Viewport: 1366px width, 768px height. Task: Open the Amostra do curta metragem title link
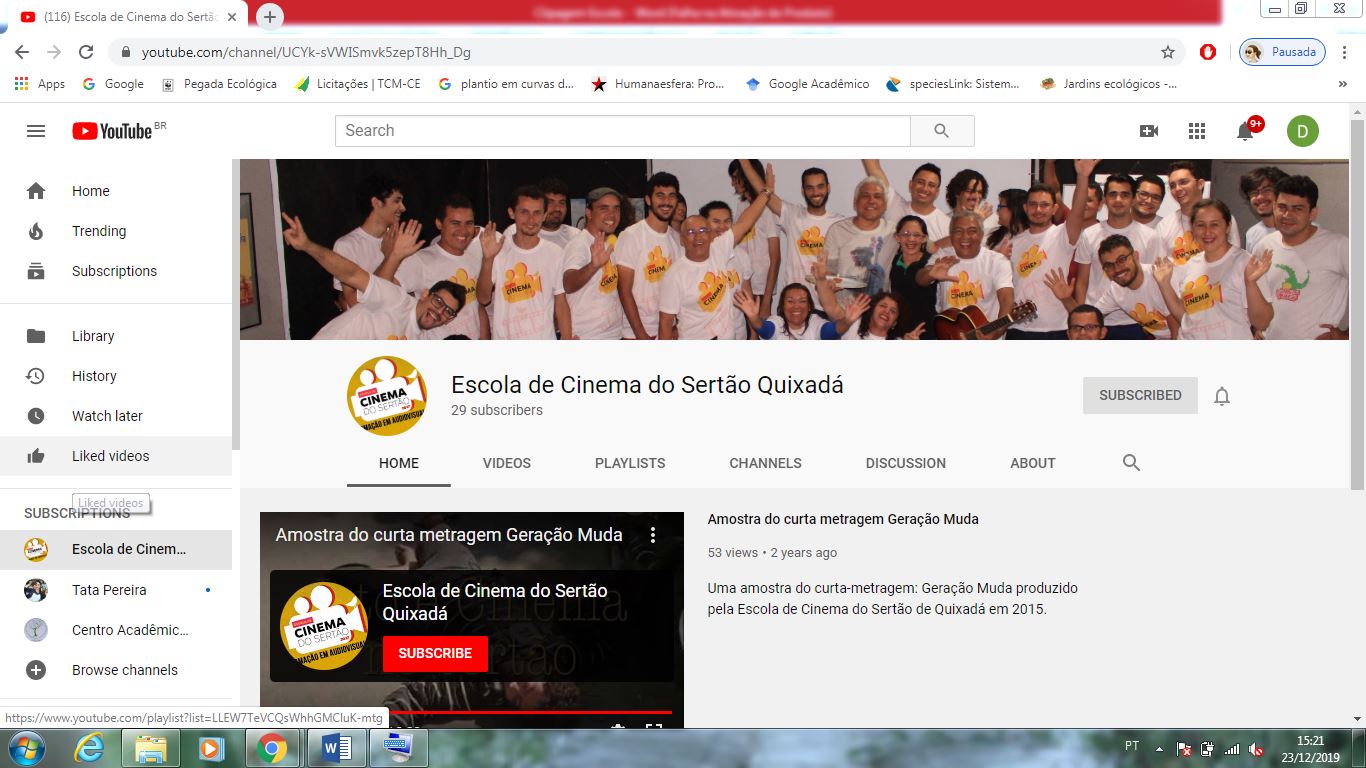point(842,519)
